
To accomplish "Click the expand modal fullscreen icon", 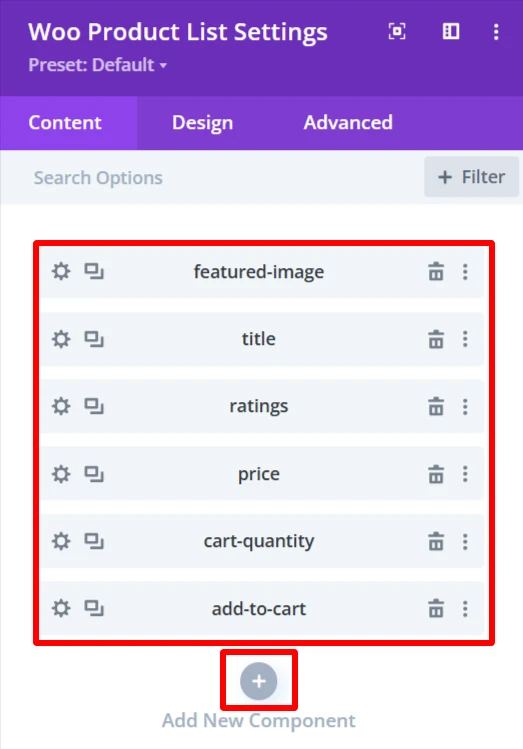I will click(397, 32).
